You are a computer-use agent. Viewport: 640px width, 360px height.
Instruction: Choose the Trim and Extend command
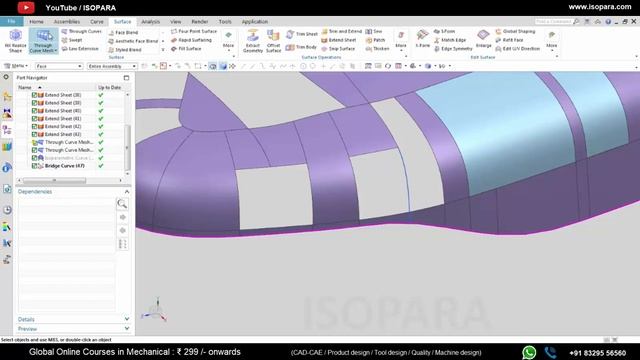coord(342,31)
